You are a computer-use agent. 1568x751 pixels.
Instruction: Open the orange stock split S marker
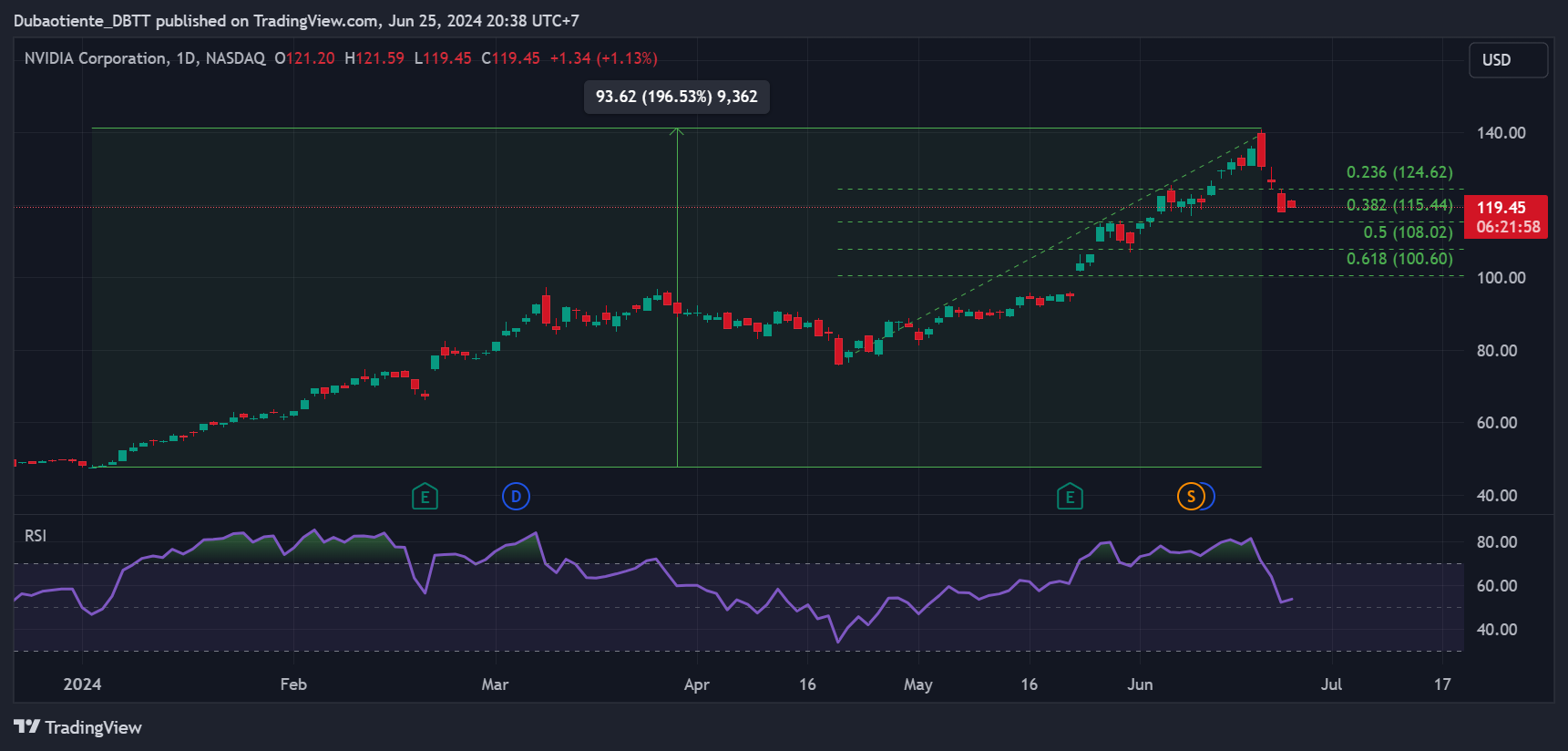[1191, 497]
